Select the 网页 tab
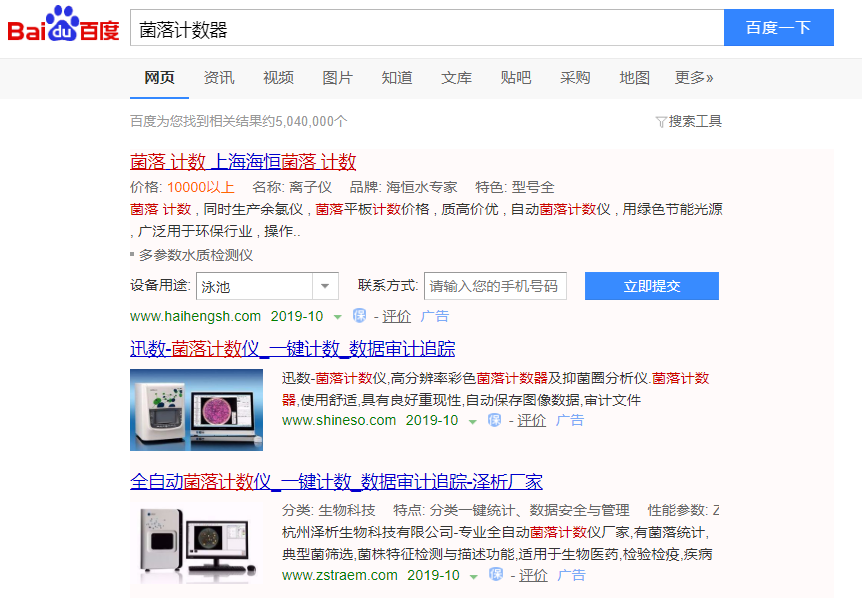 [159, 78]
